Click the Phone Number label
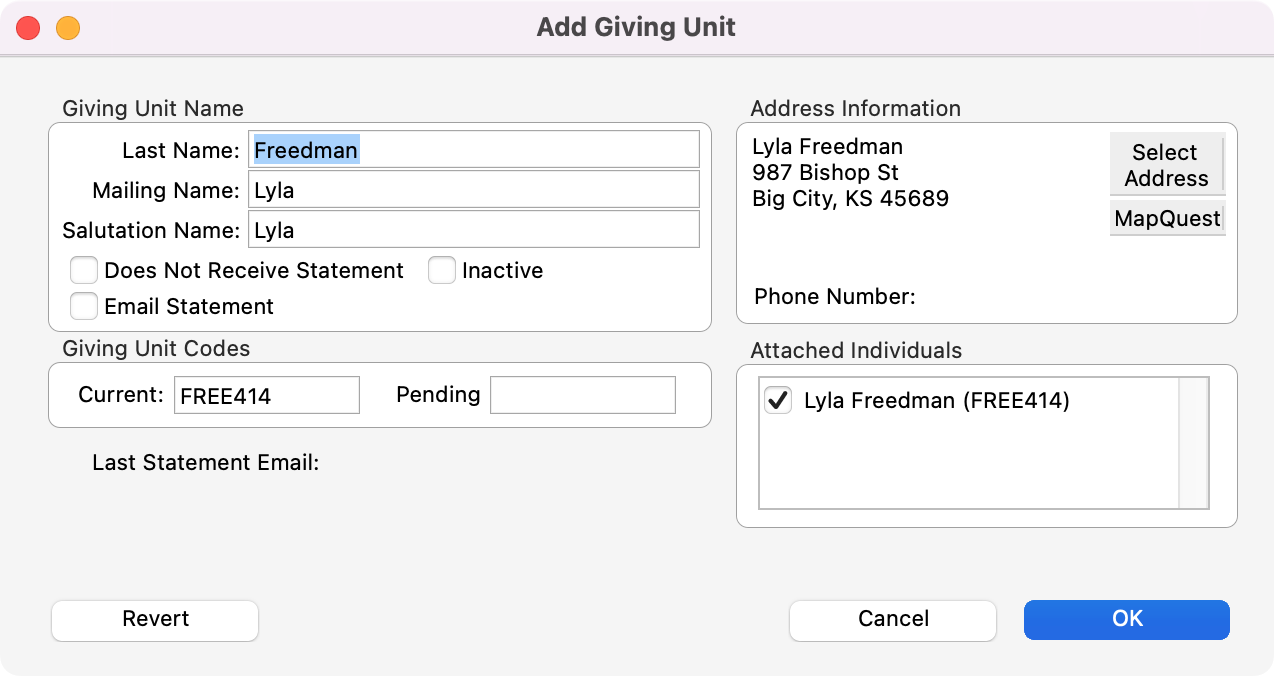Viewport: 1274px width, 676px height. (x=834, y=297)
